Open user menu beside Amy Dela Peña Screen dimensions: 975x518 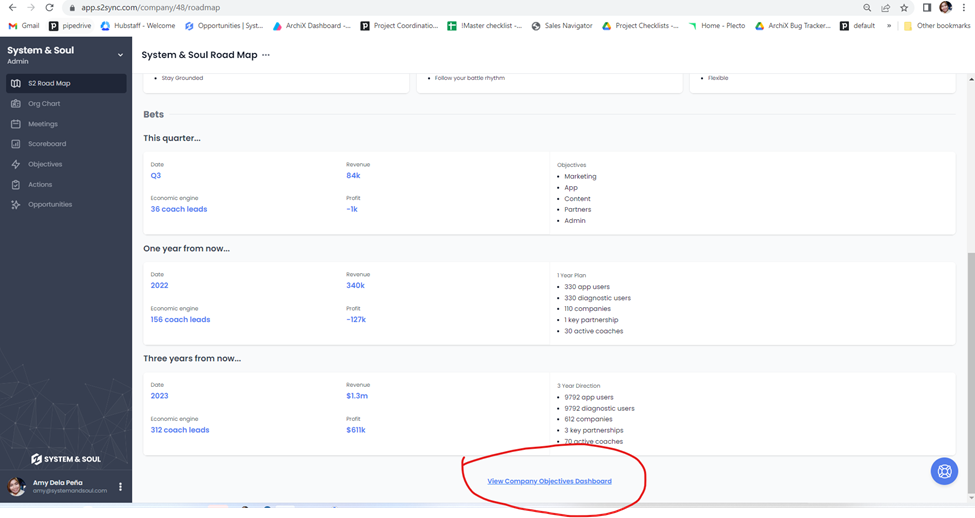click(x=121, y=486)
